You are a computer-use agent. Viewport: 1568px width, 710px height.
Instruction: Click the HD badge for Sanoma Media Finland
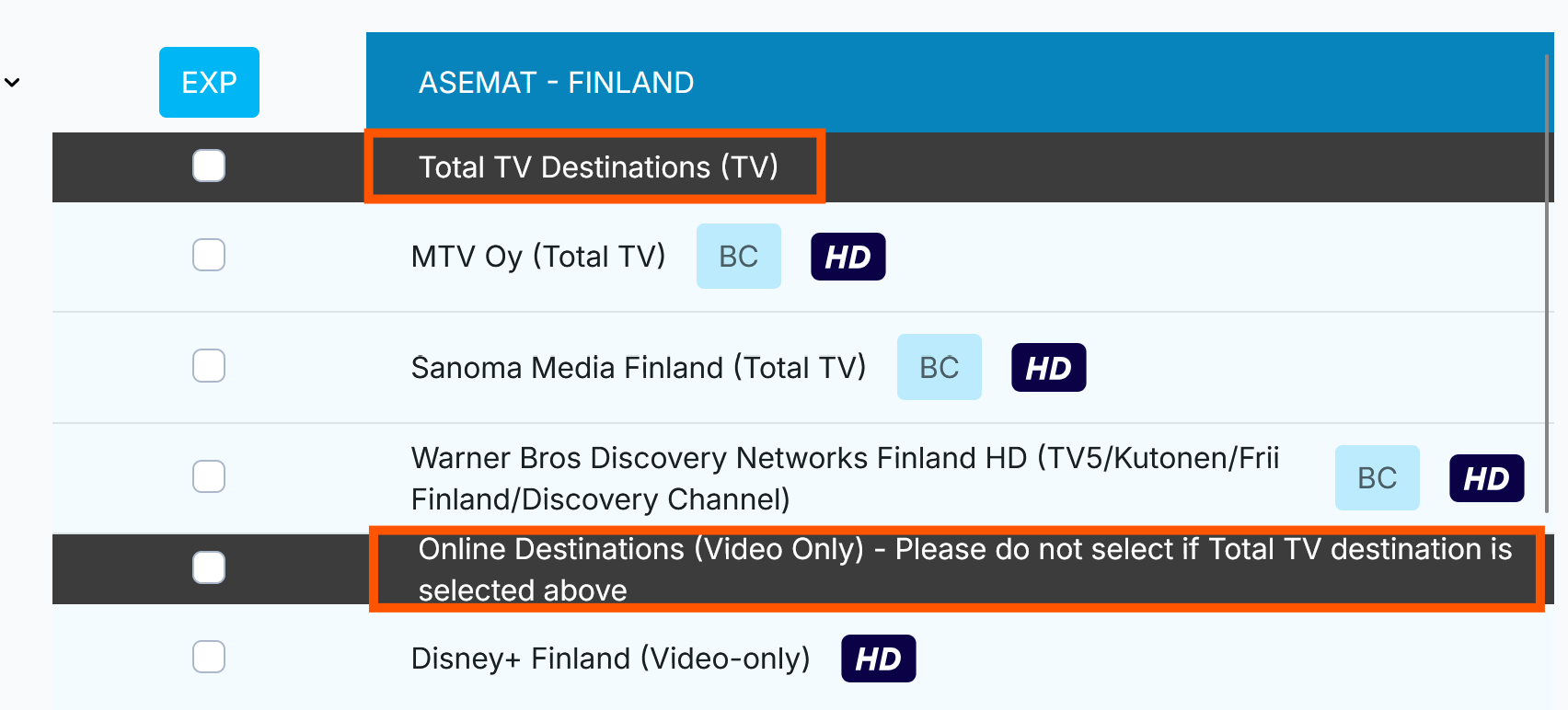pyautogui.click(x=1048, y=368)
